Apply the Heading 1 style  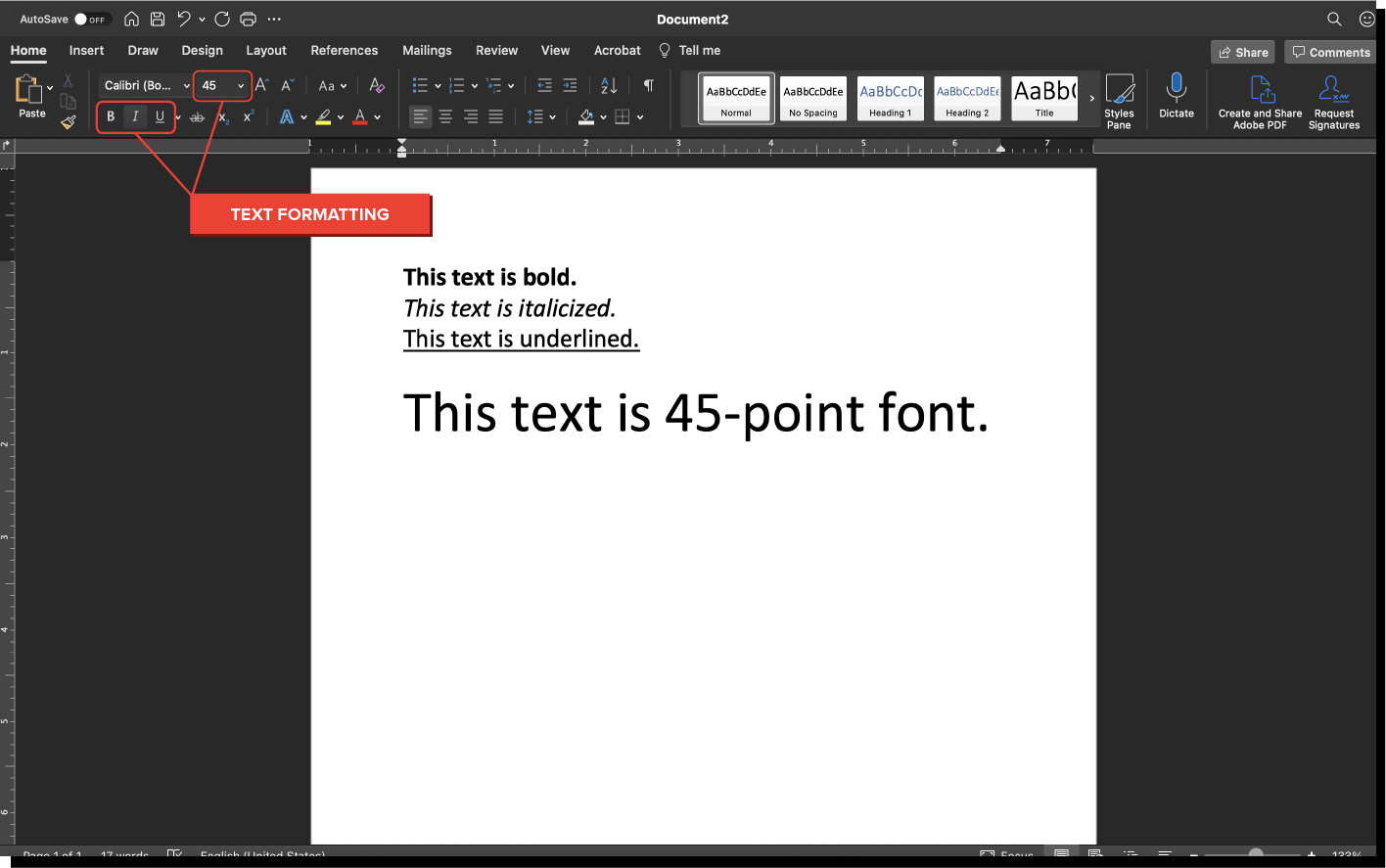tap(891, 99)
